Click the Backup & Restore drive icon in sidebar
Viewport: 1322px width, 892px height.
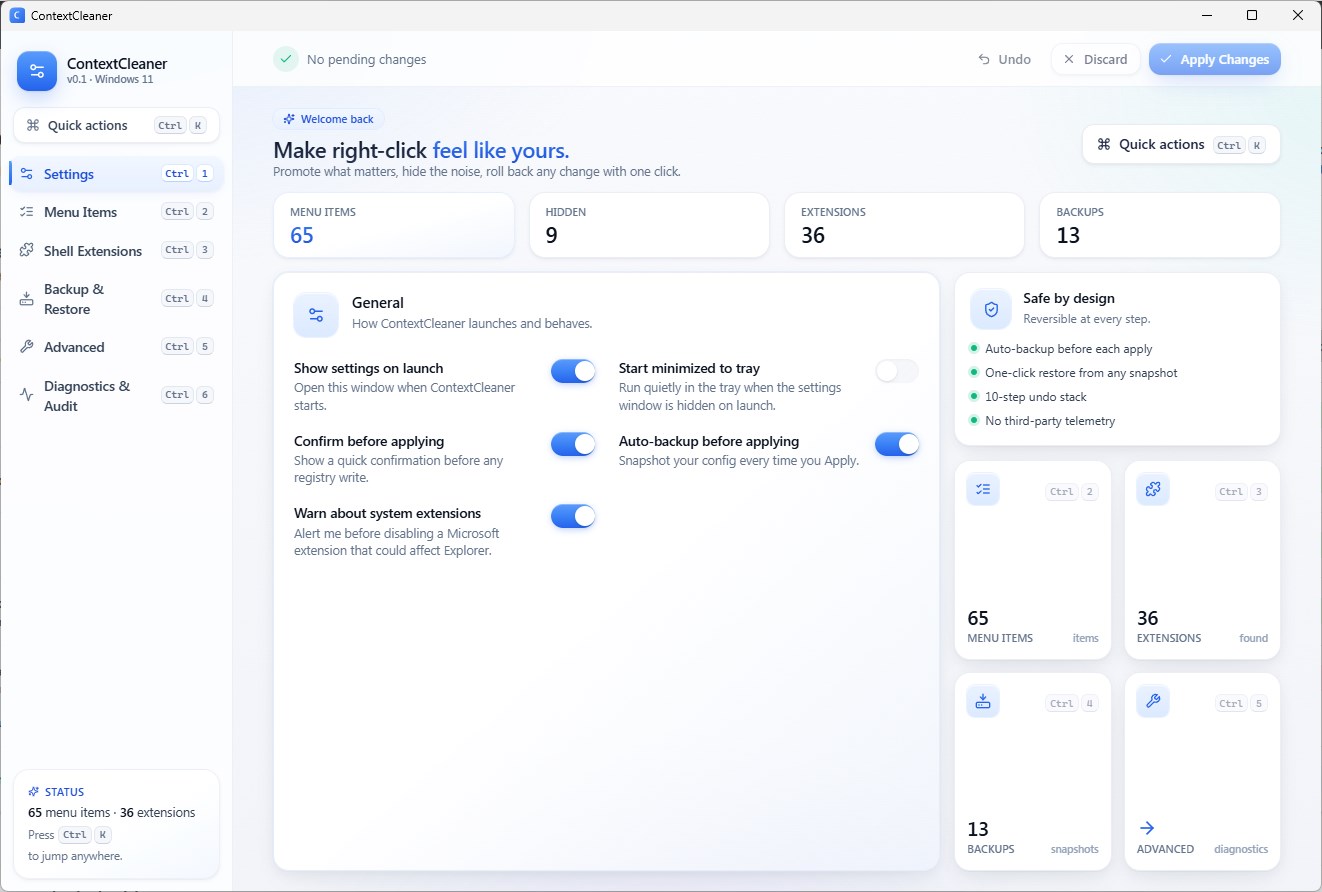27,299
